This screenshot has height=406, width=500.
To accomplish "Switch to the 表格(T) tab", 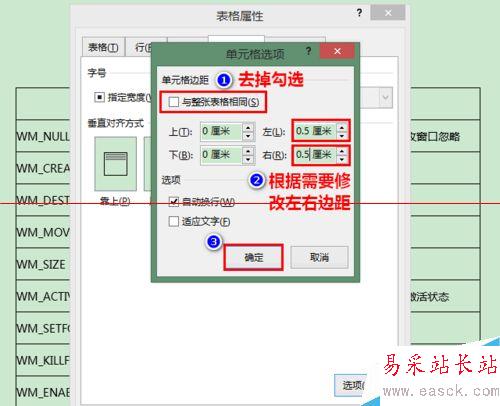I will (103, 47).
